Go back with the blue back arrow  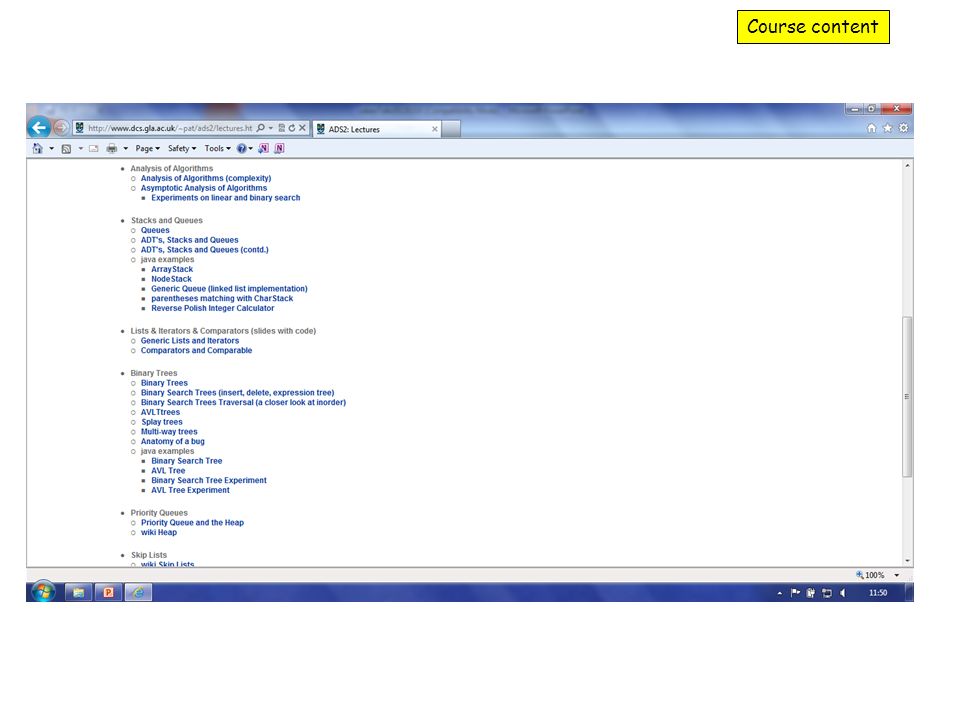(x=39, y=127)
